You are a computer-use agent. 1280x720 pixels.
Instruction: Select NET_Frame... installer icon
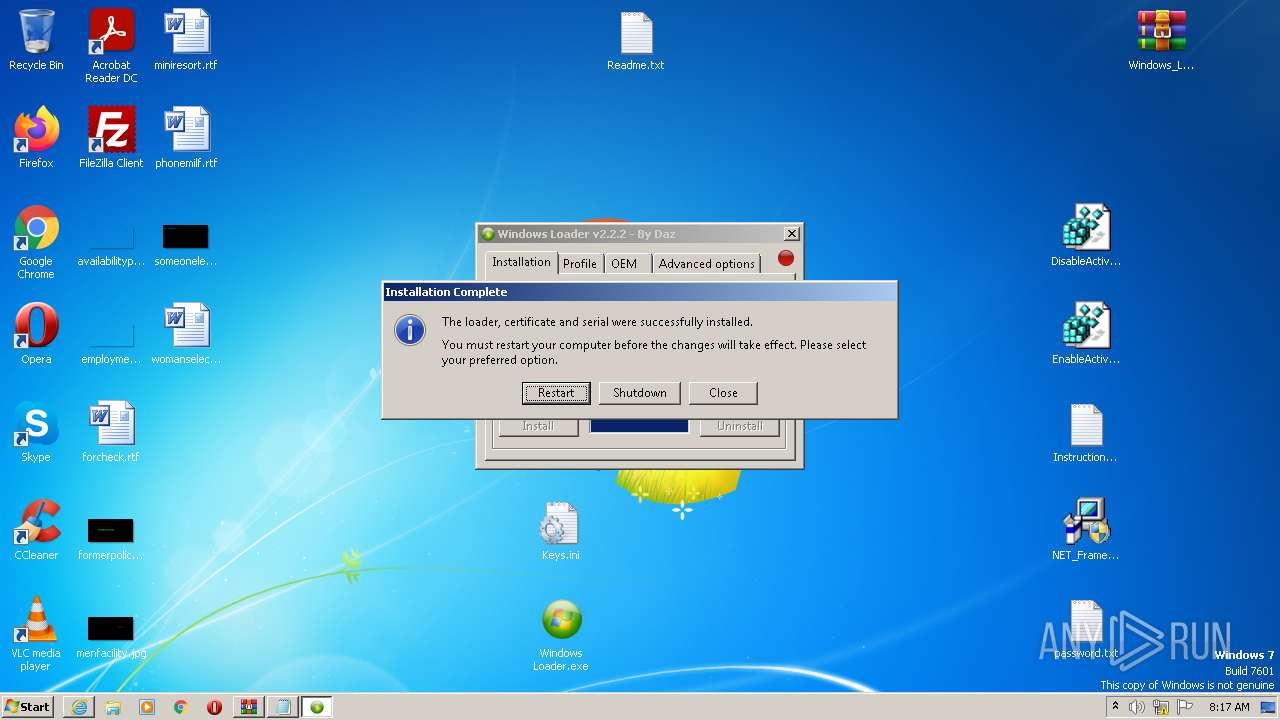click(x=1086, y=530)
